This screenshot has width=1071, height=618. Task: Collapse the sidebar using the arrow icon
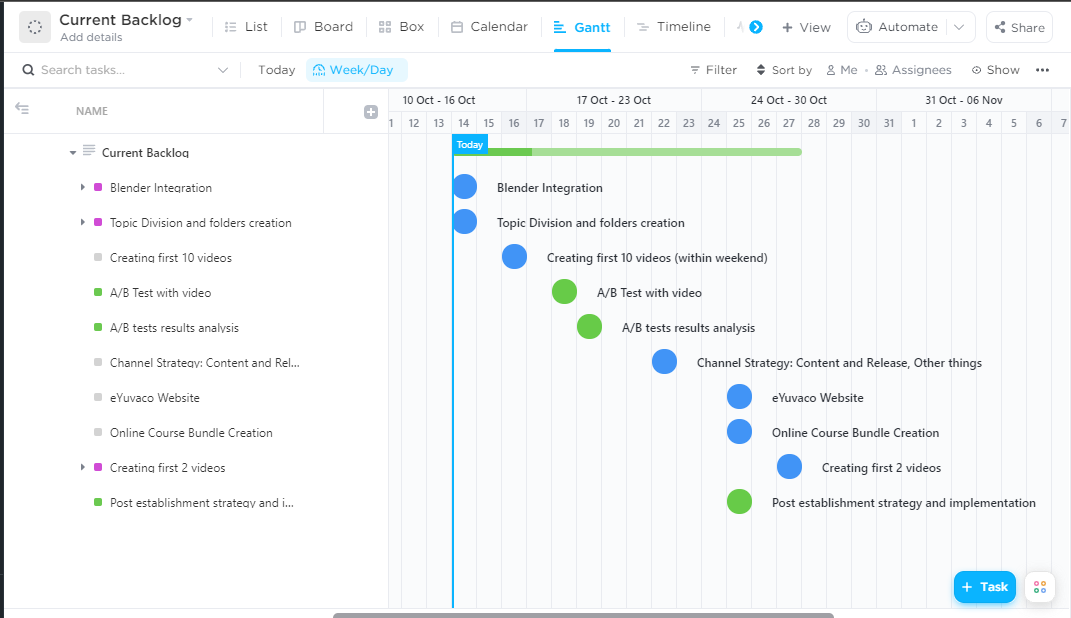pos(22,110)
